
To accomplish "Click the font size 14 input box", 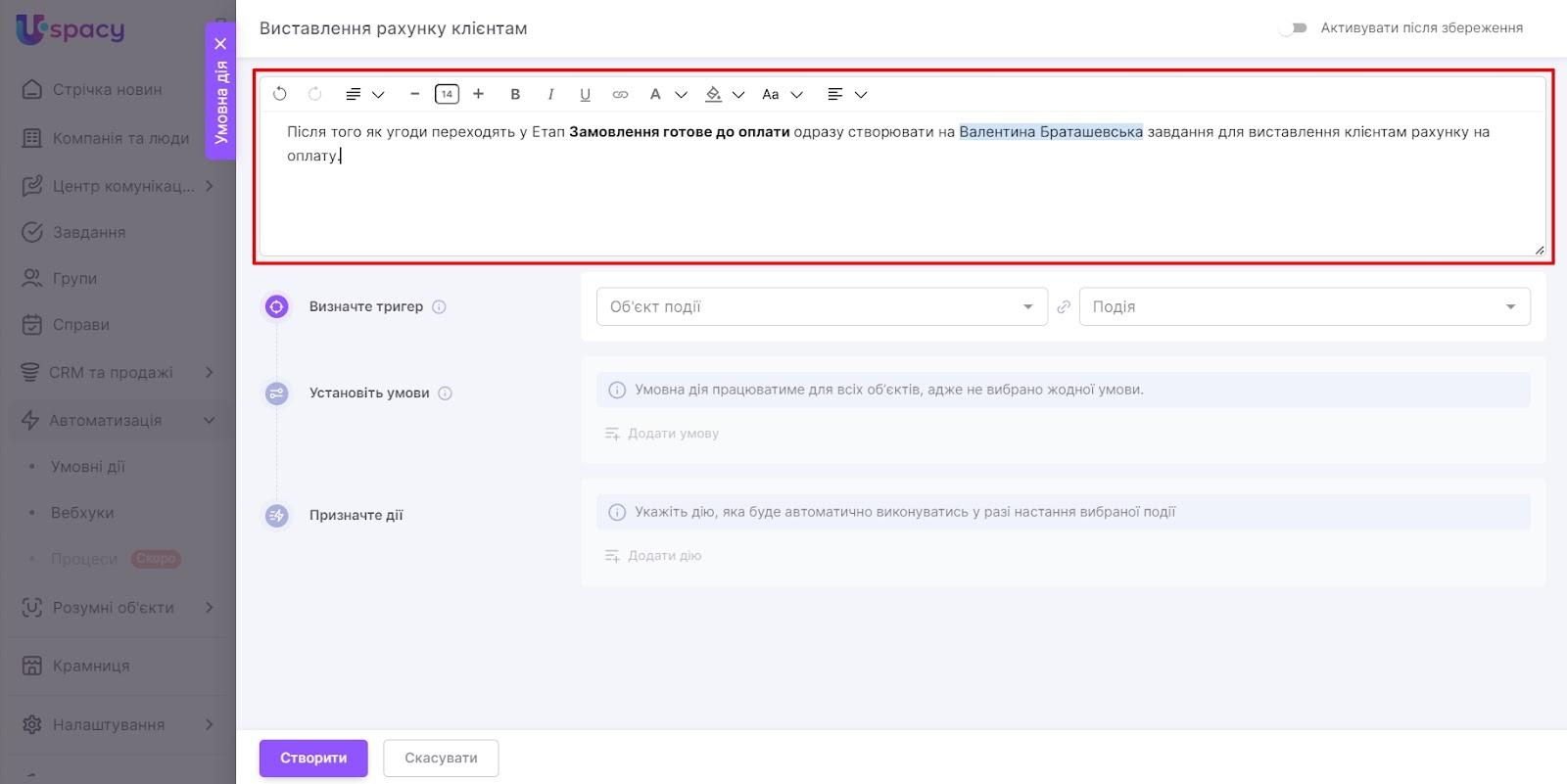I will coord(447,94).
